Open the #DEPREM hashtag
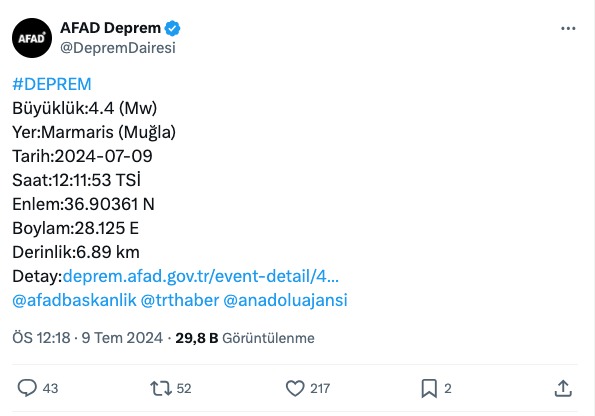 (x=52, y=84)
